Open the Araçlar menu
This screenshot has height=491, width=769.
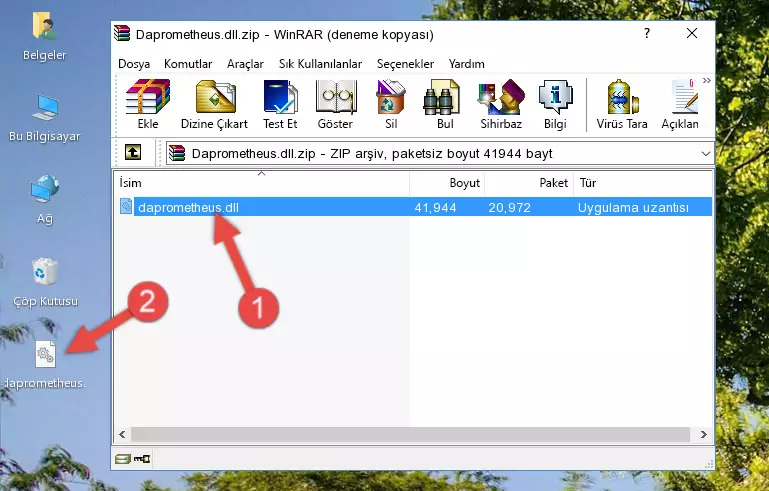(x=245, y=64)
